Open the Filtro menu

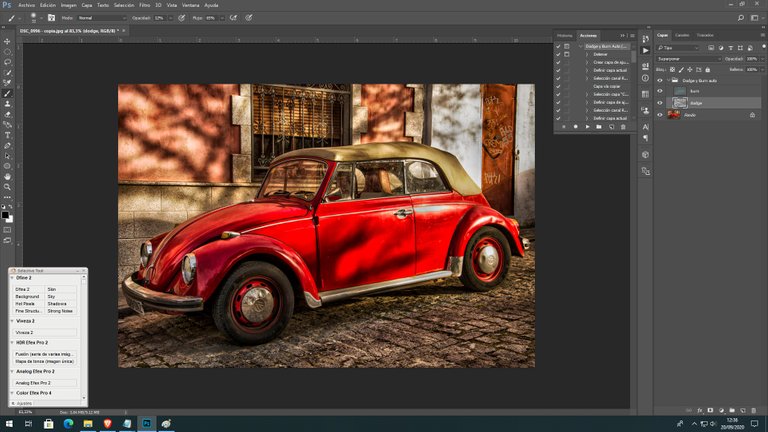pyautogui.click(x=144, y=5)
